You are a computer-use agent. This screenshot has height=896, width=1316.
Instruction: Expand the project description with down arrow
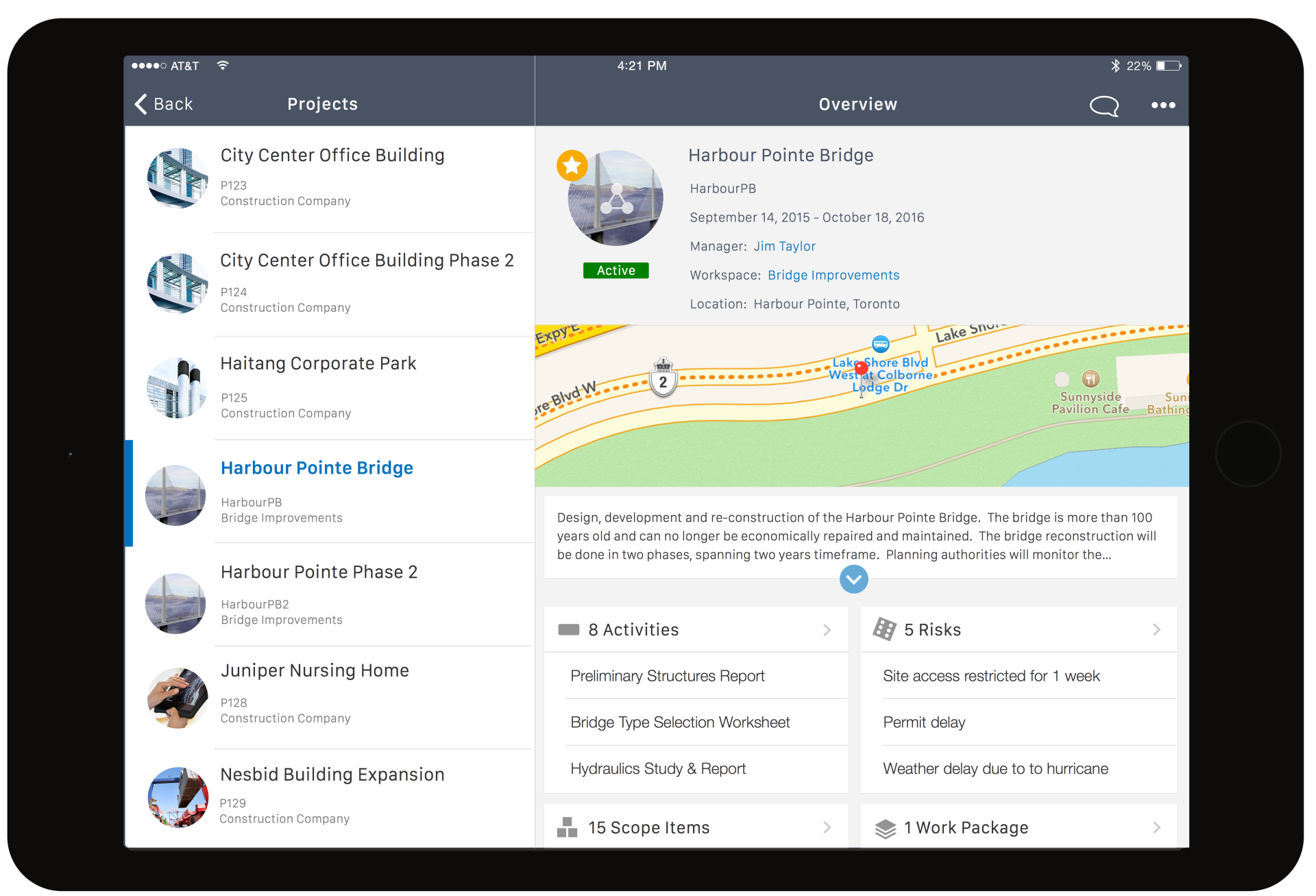click(853, 579)
